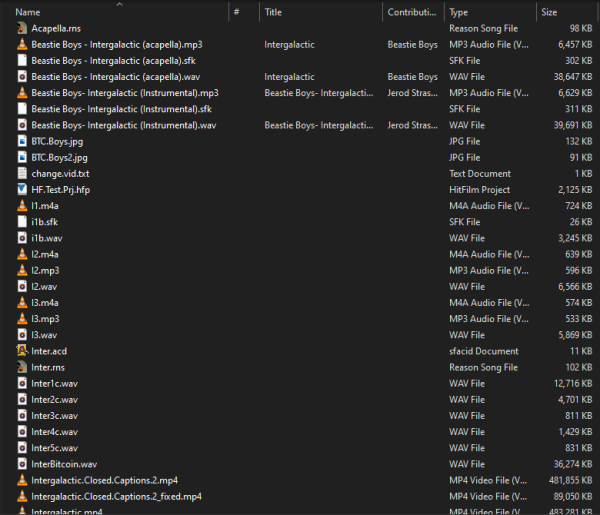600x515 pixels.
Task: Sort files by the Size column header
Action: (549, 12)
